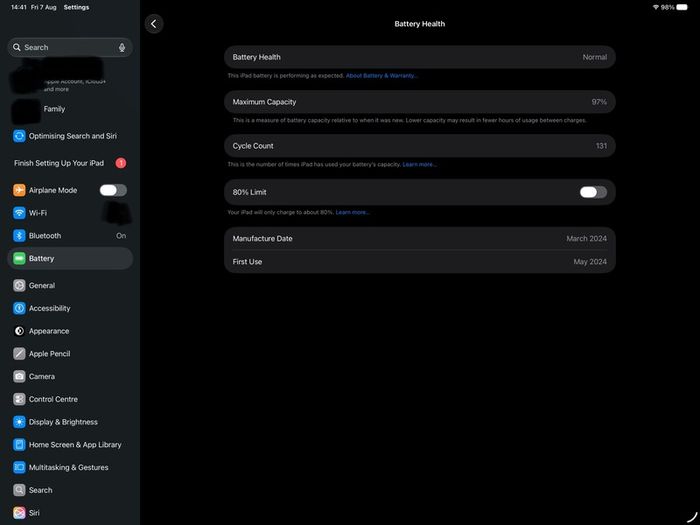Open Learn more under Cycle Count
This screenshot has width=700, height=525.
419,164
